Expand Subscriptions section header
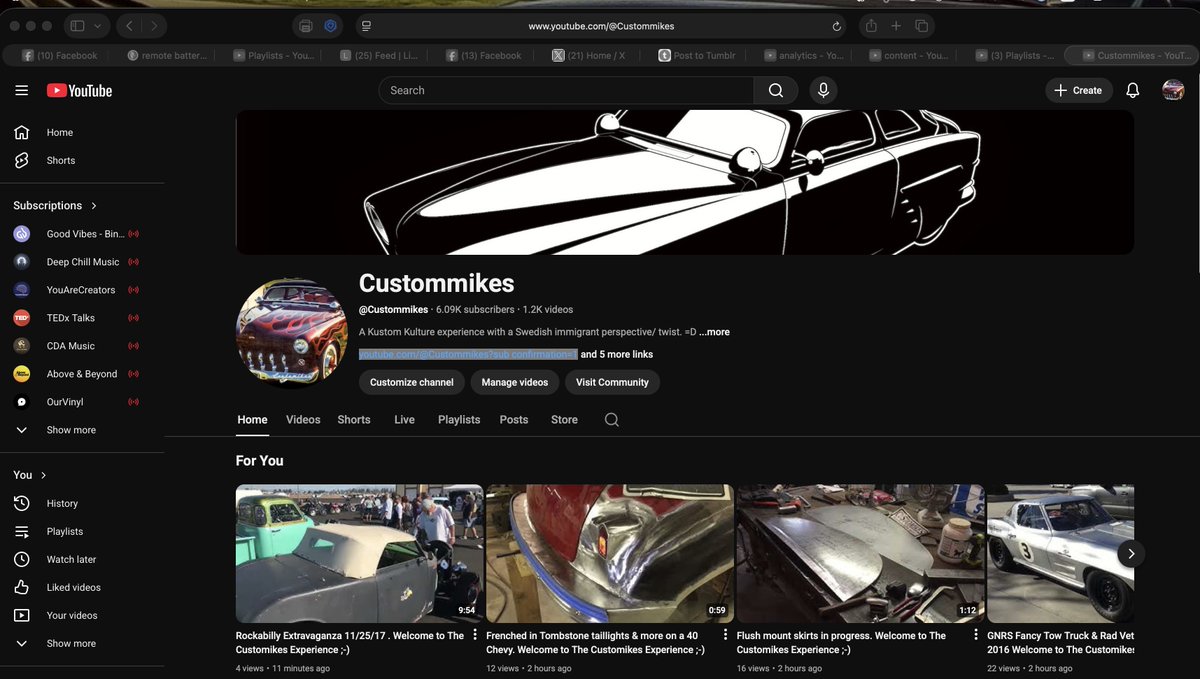This screenshot has width=1200, height=679. 56,205
